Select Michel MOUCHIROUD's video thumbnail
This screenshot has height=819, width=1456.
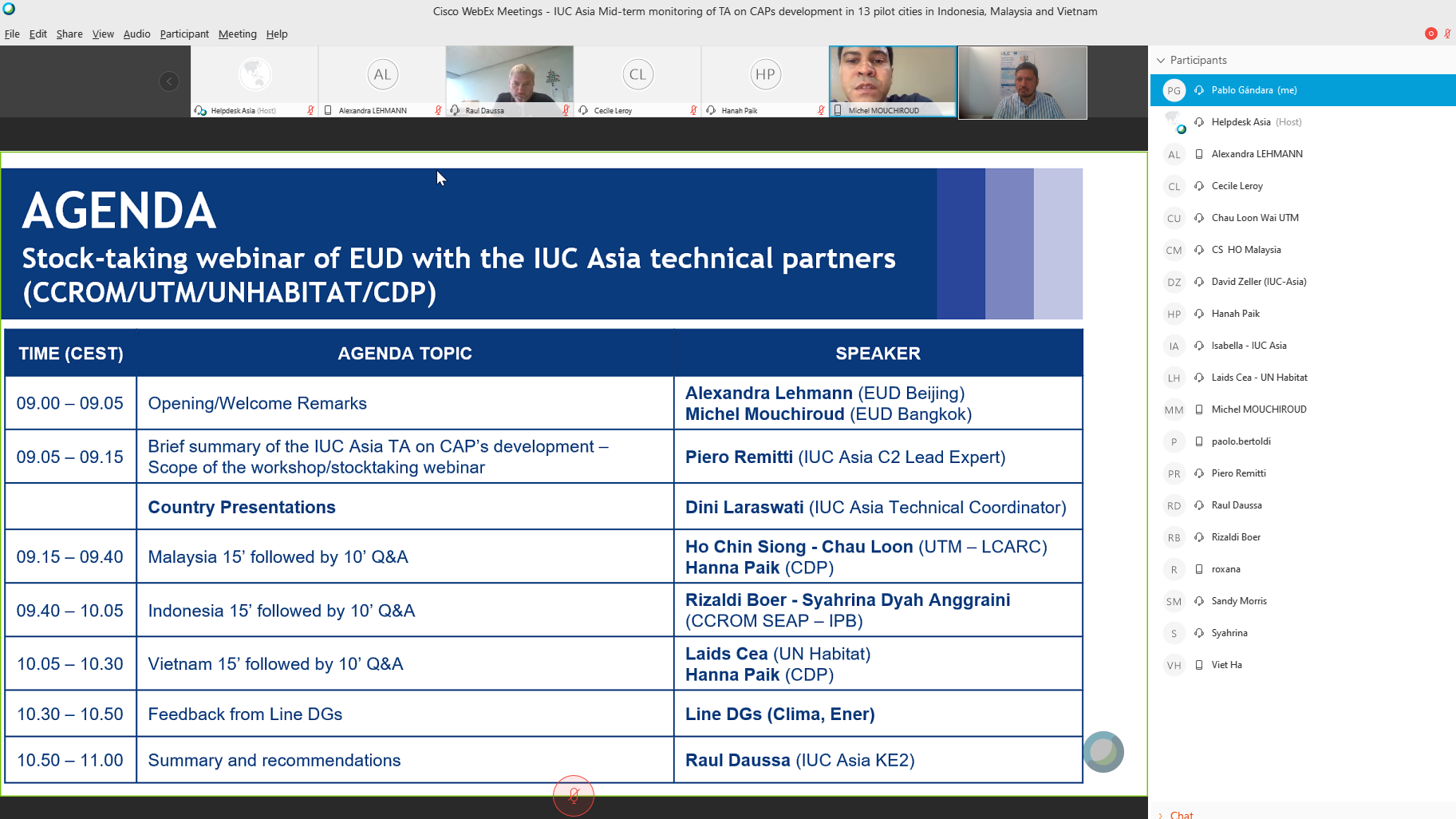[892, 81]
